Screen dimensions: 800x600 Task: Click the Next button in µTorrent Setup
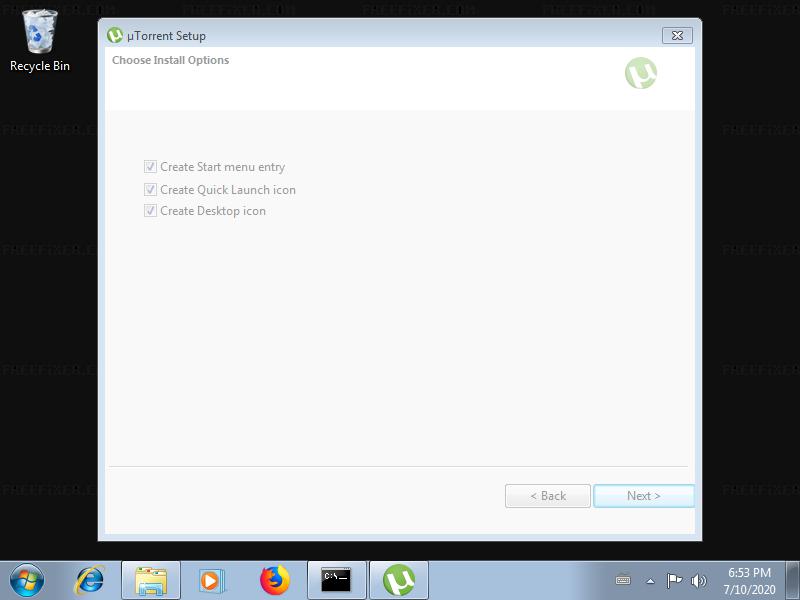pyautogui.click(x=643, y=496)
